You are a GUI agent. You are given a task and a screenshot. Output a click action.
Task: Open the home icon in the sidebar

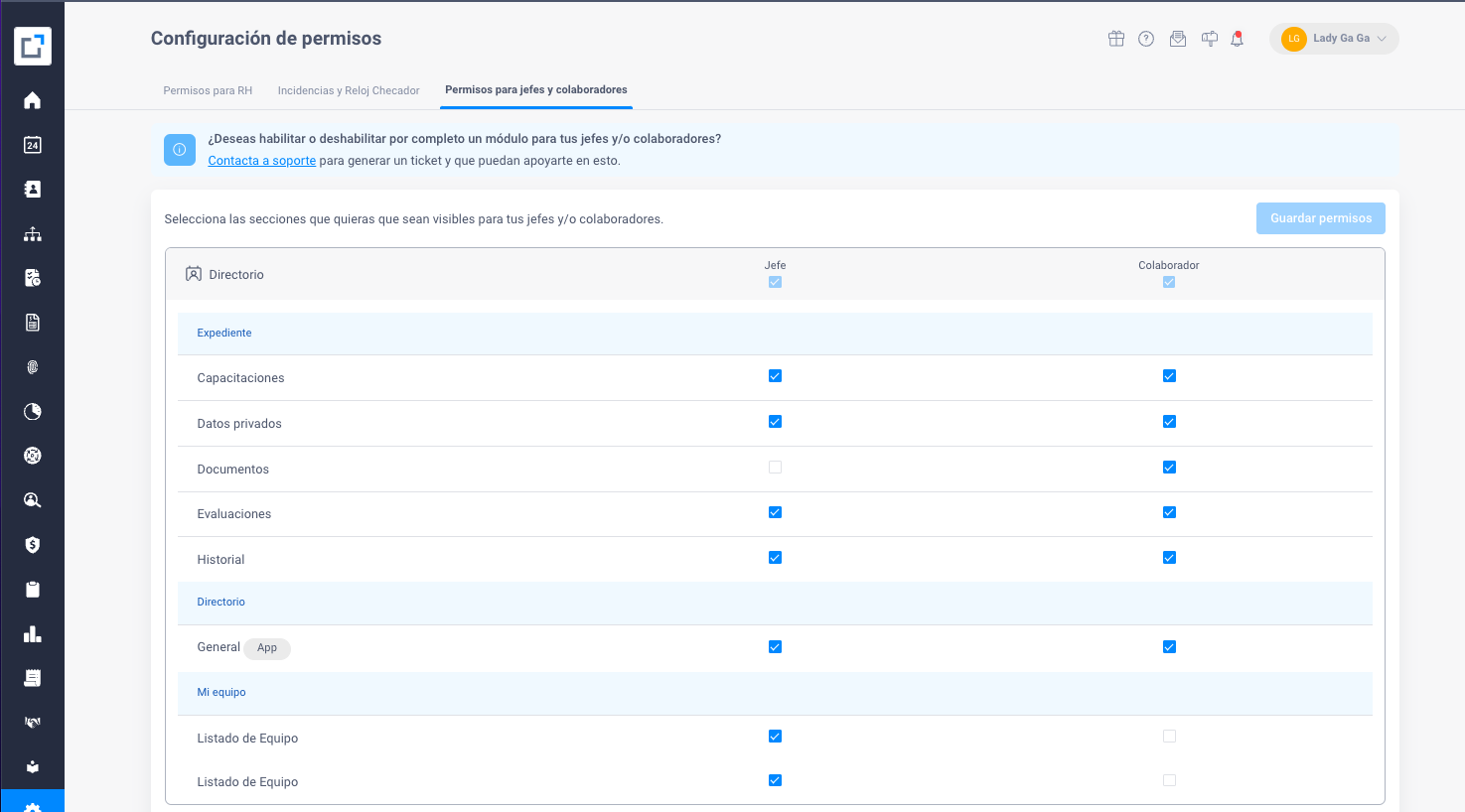coord(33,100)
